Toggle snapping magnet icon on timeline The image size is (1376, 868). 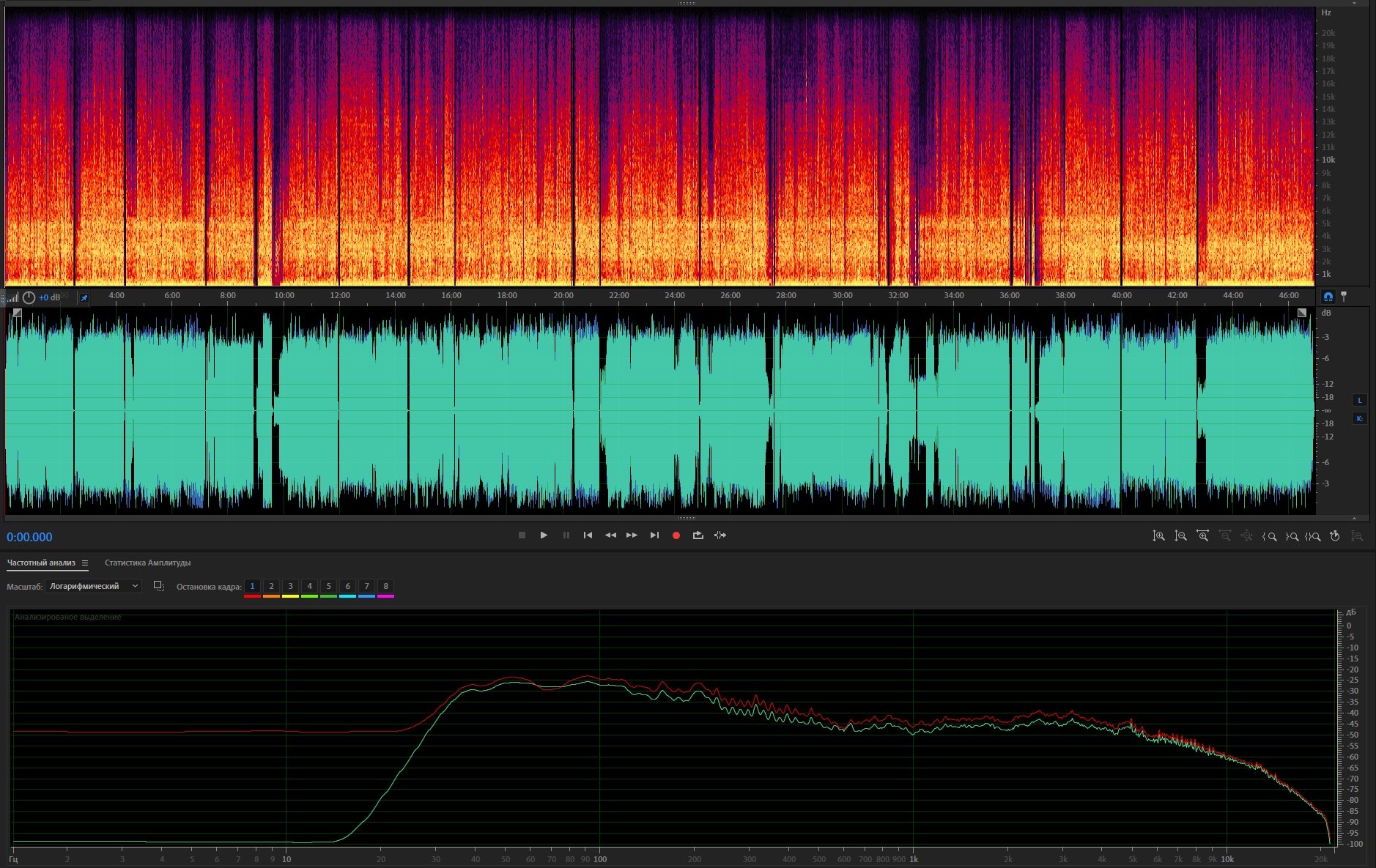[1328, 297]
